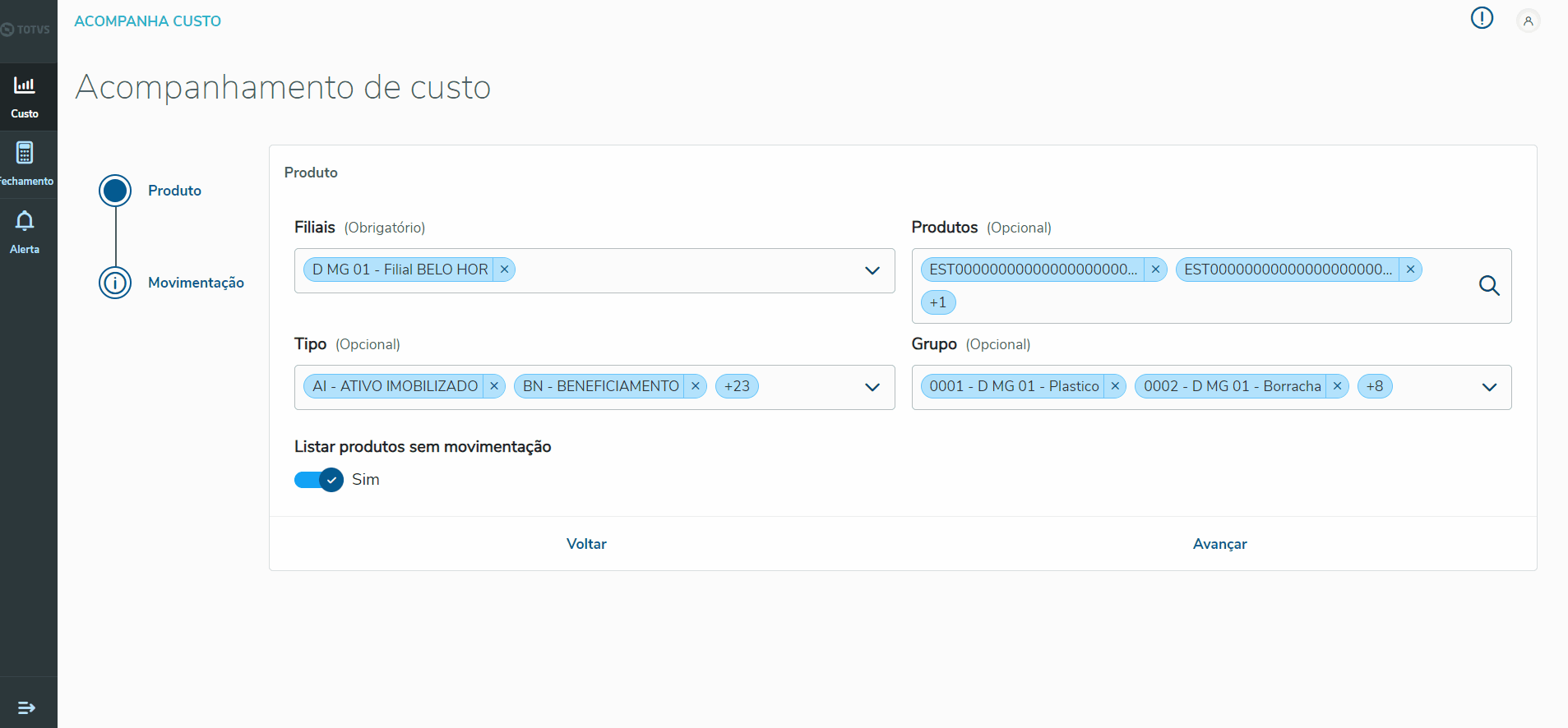Click the exclamation info icon in header

1482,18
